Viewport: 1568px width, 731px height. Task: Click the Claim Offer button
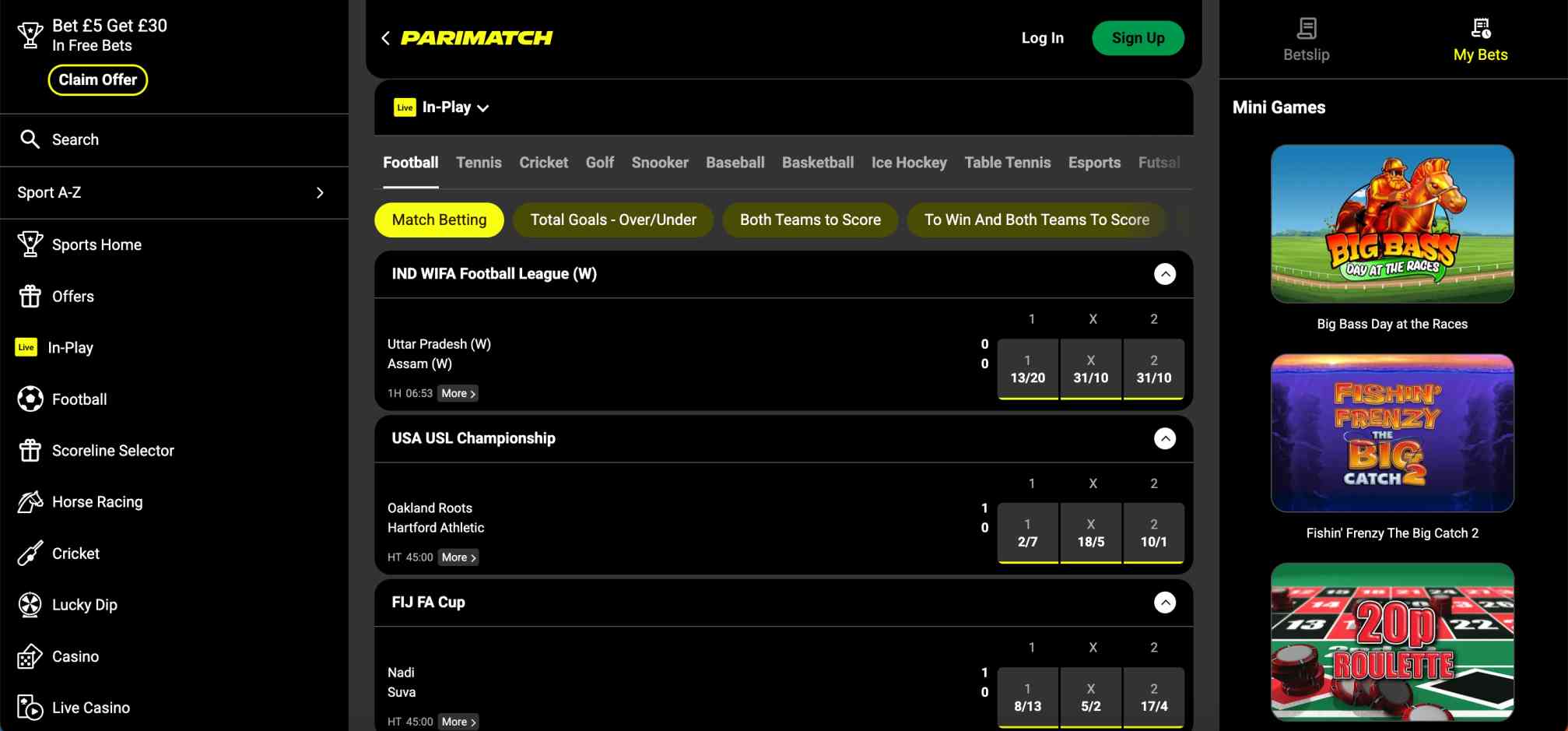(x=97, y=79)
